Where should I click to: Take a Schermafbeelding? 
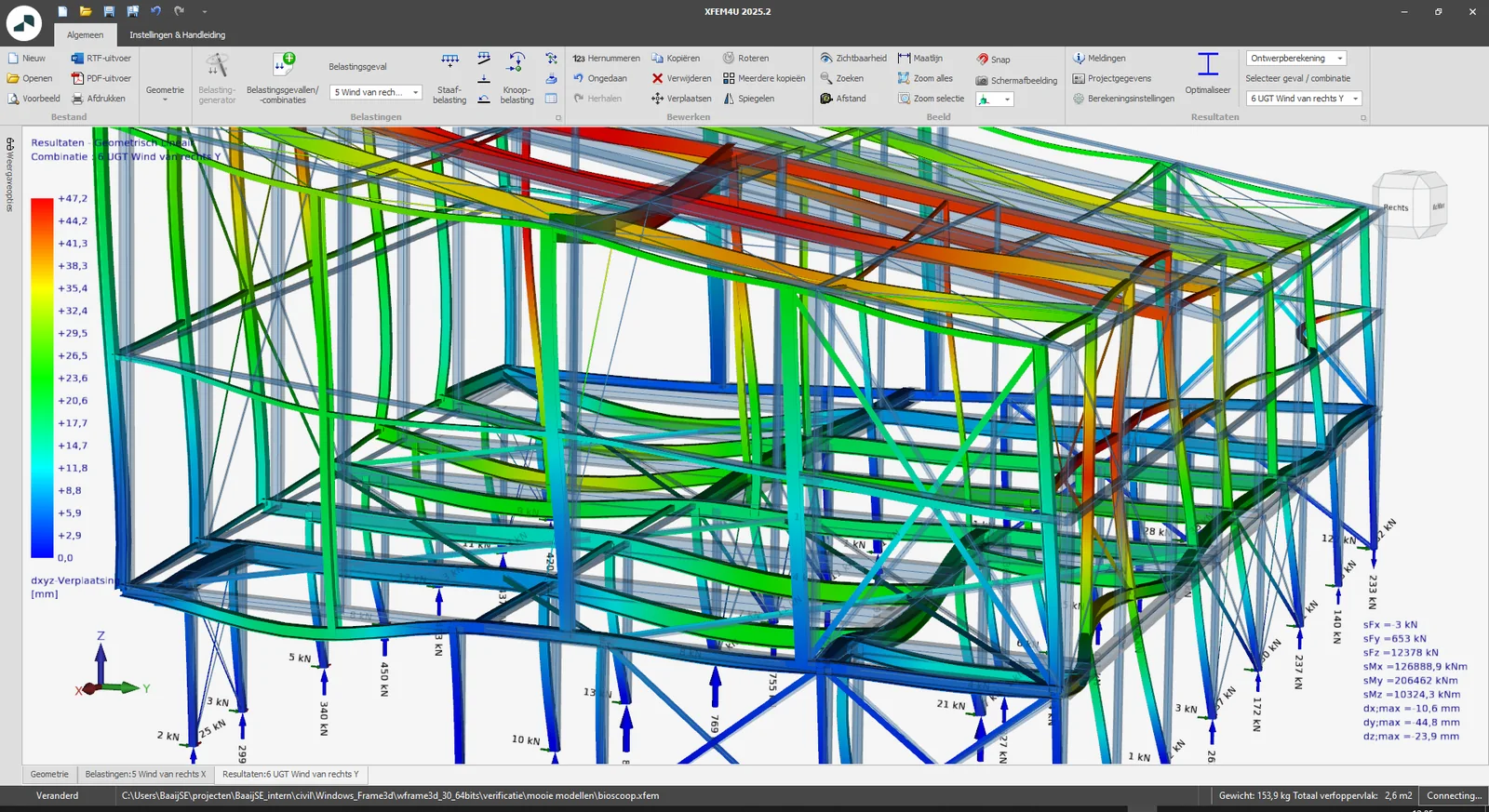click(1016, 80)
